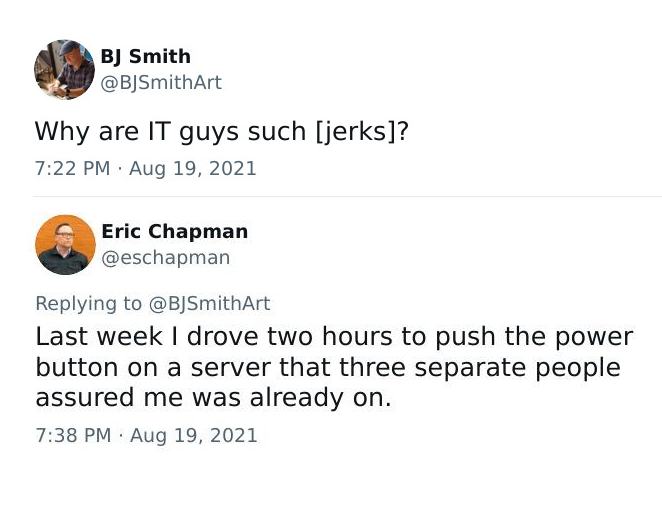Select the tweet text starting "Why are IT guys"
Image resolution: width=662 pixels, height=515 pixels.
[221, 131]
